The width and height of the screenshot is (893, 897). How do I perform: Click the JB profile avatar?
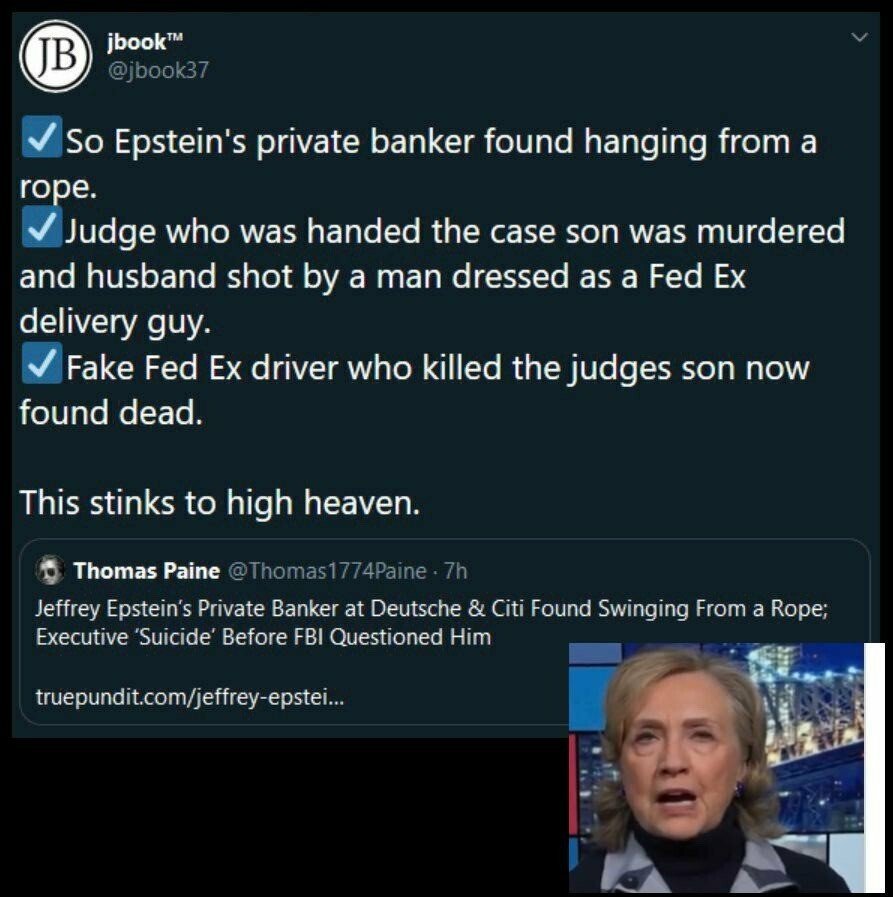pos(55,57)
